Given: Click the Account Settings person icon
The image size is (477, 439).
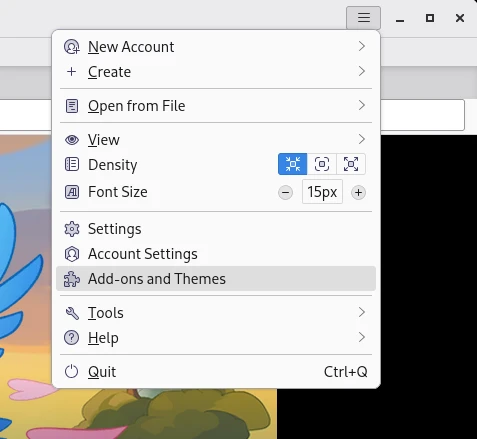Looking at the screenshot, I should 72,254.
